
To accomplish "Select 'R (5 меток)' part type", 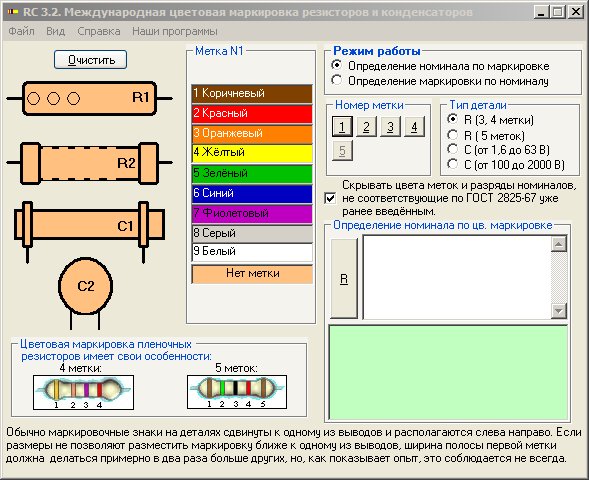I will (486, 135).
